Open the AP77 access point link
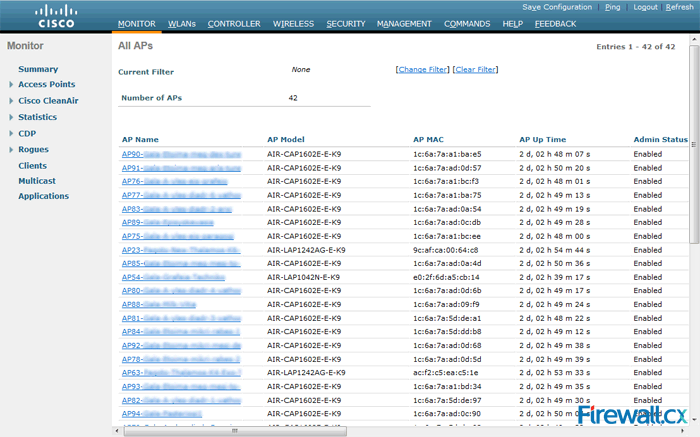Screen dimensions: 700x437 (181, 196)
